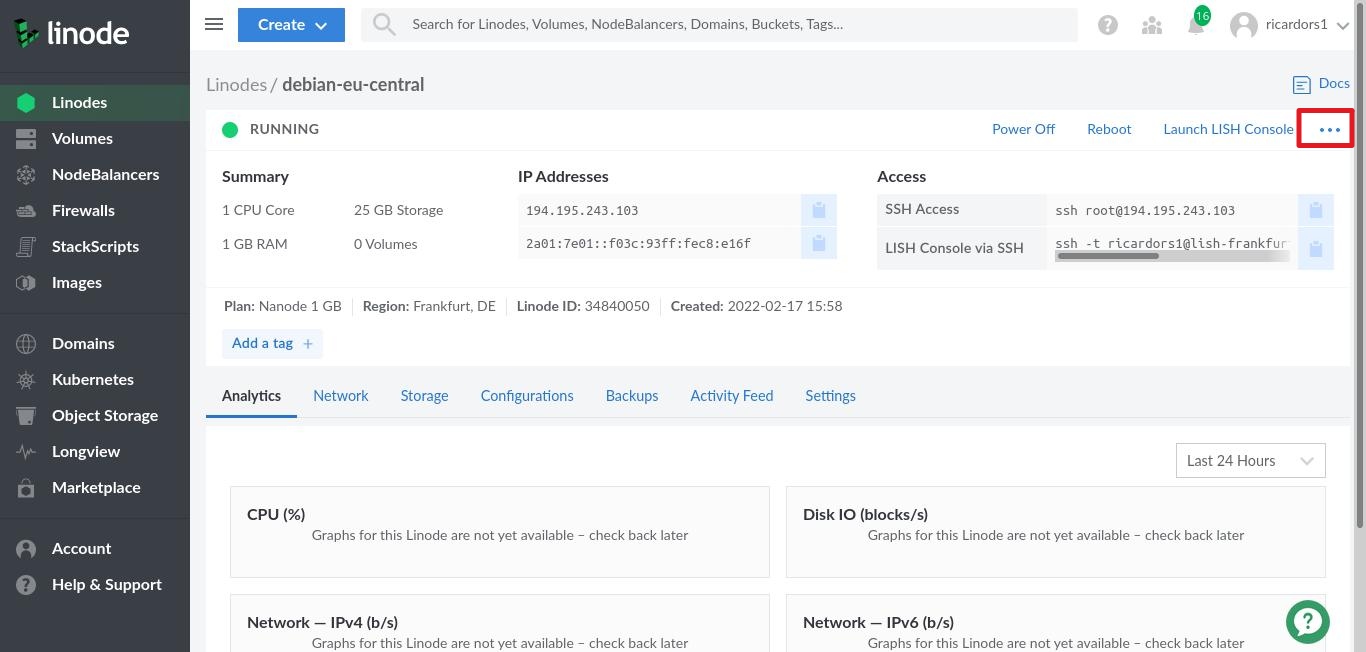The image size is (1366, 652).
Task: Click the Power Off button
Action: pyautogui.click(x=1023, y=129)
